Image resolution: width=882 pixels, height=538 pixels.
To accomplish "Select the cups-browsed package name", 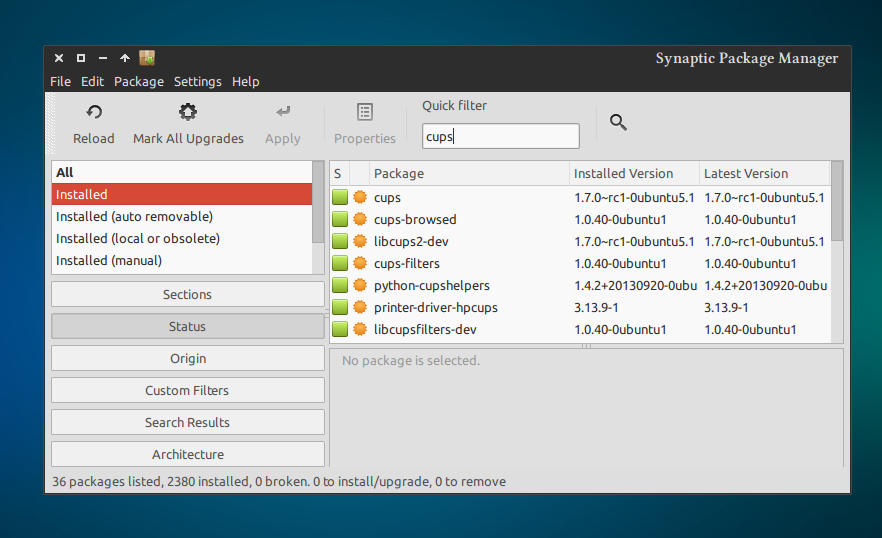I will pyautogui.click(x=415, y=219).
